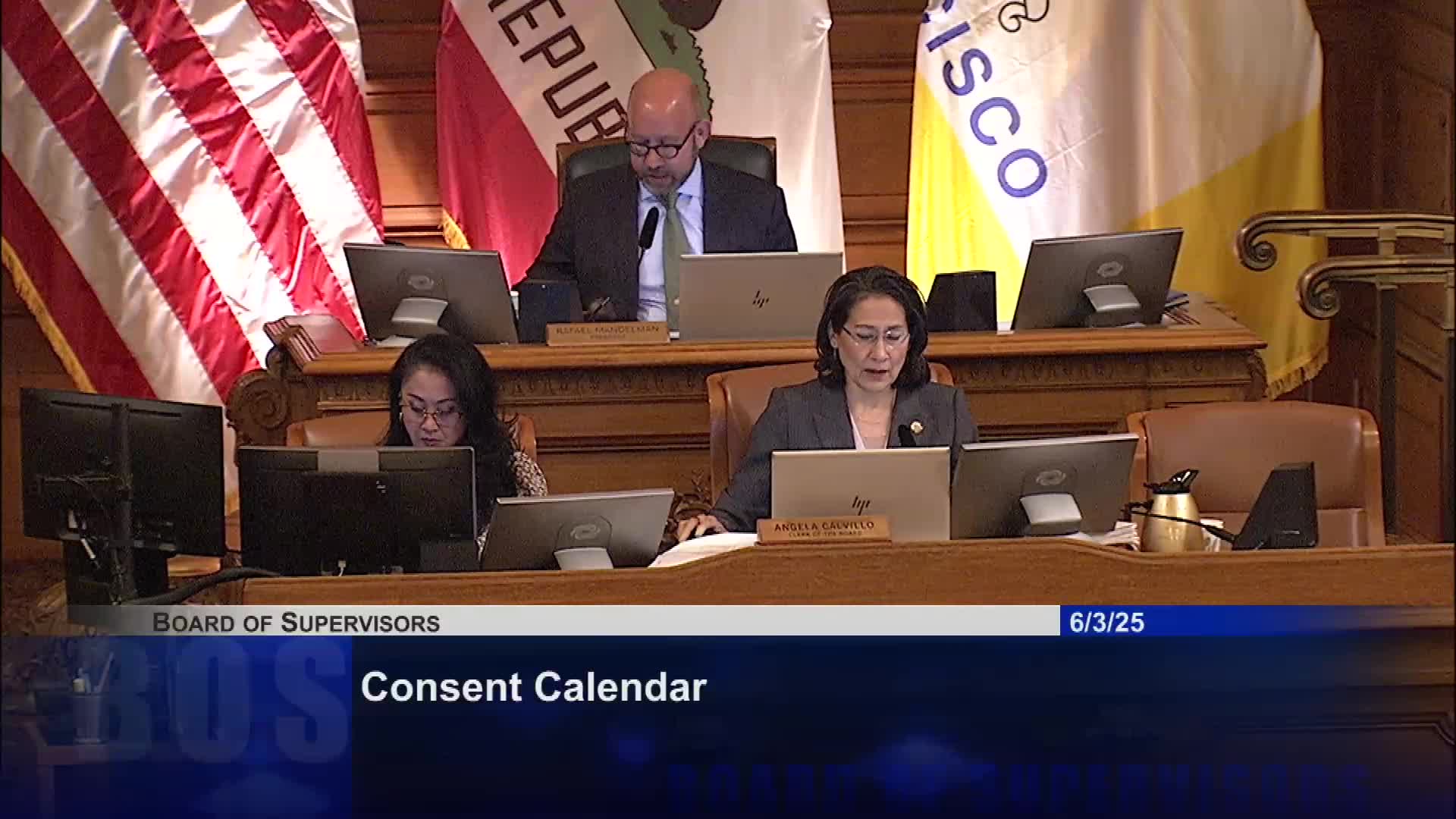The image size is (1456, 819).
Task: Select the 6/3/25 date label
Action: point(1106,623)
